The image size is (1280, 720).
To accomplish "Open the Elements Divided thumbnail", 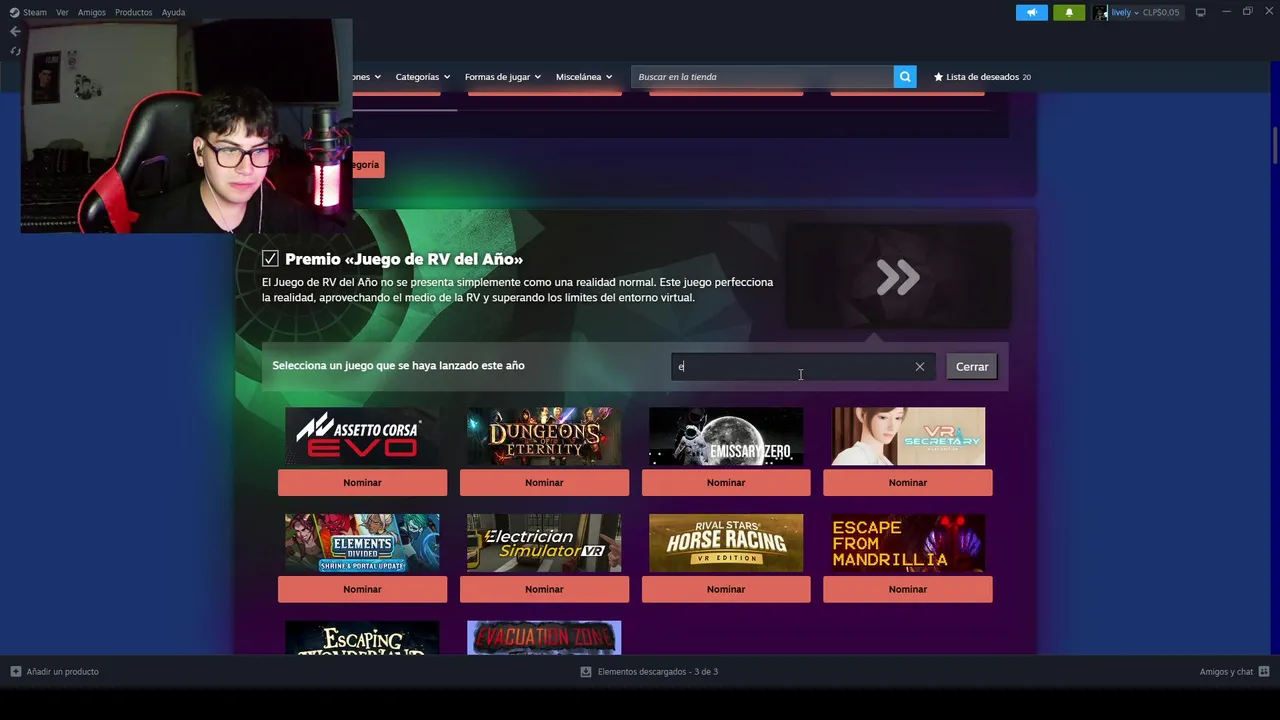I will click(362, 543).
